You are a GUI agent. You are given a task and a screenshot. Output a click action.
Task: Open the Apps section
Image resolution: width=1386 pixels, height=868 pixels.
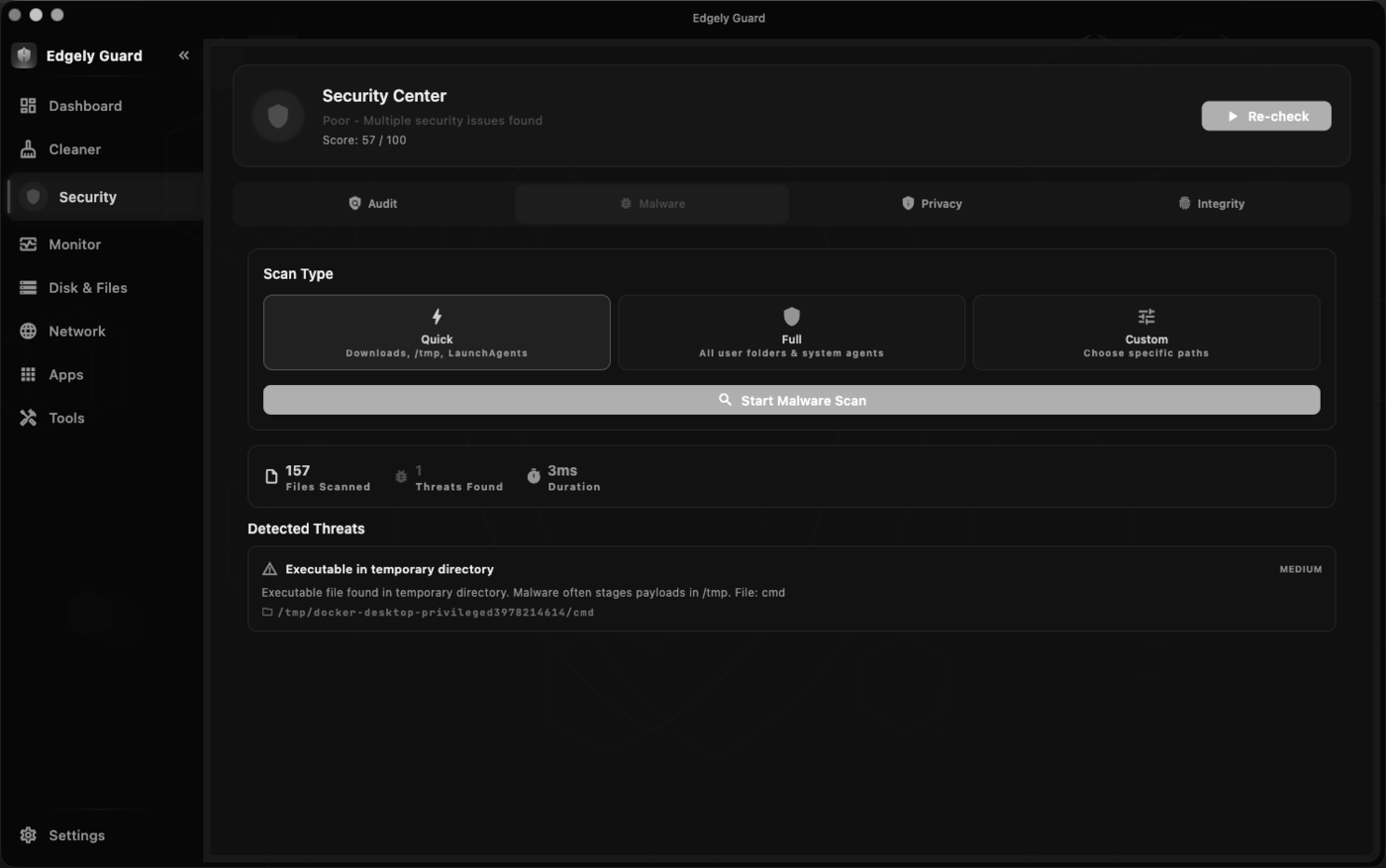tap(102, 375)
